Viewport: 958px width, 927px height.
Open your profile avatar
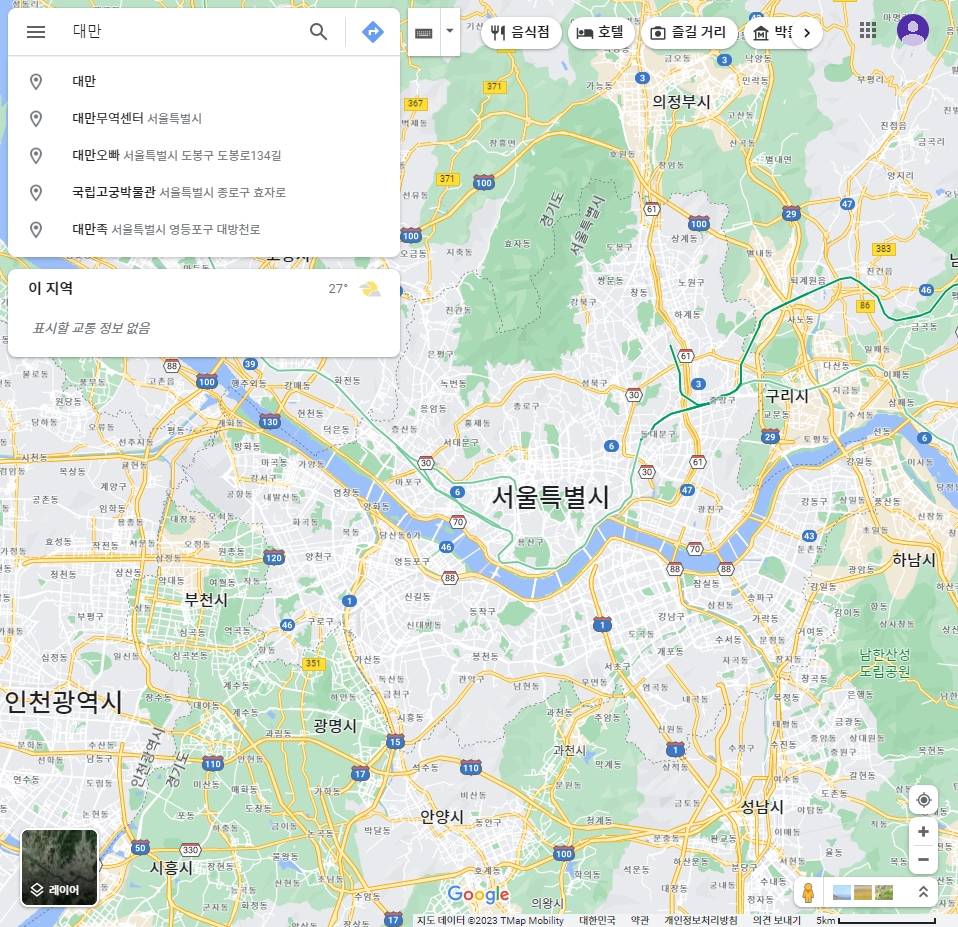tap(912, 30)
